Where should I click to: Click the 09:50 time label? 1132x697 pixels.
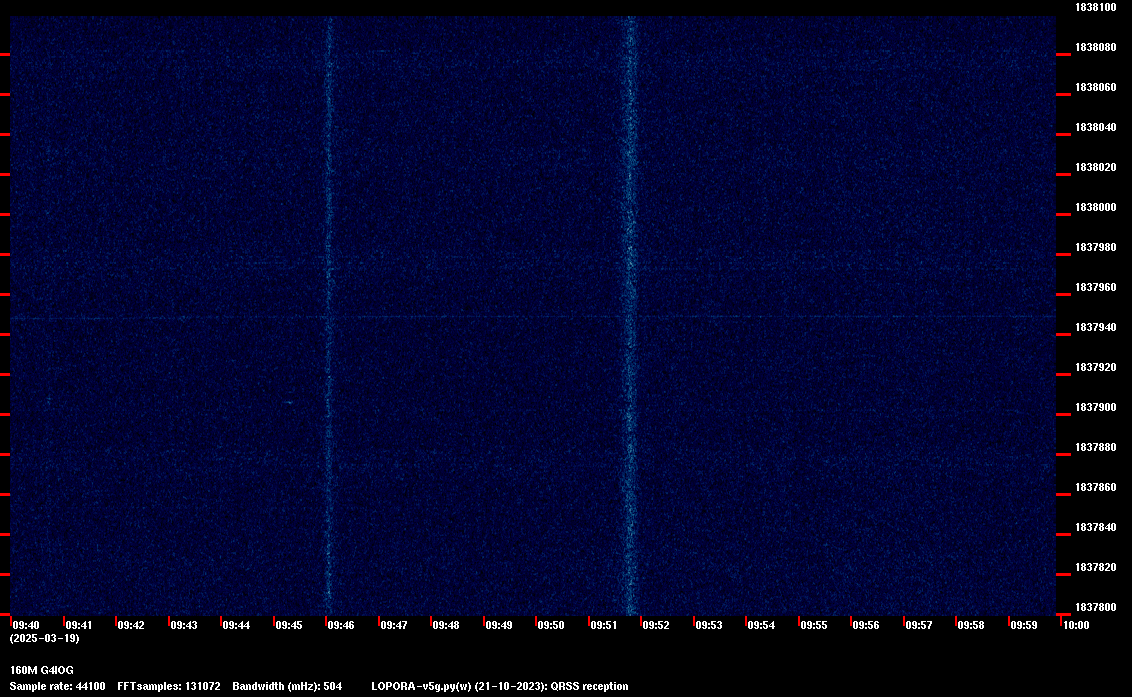coord(551,625)
